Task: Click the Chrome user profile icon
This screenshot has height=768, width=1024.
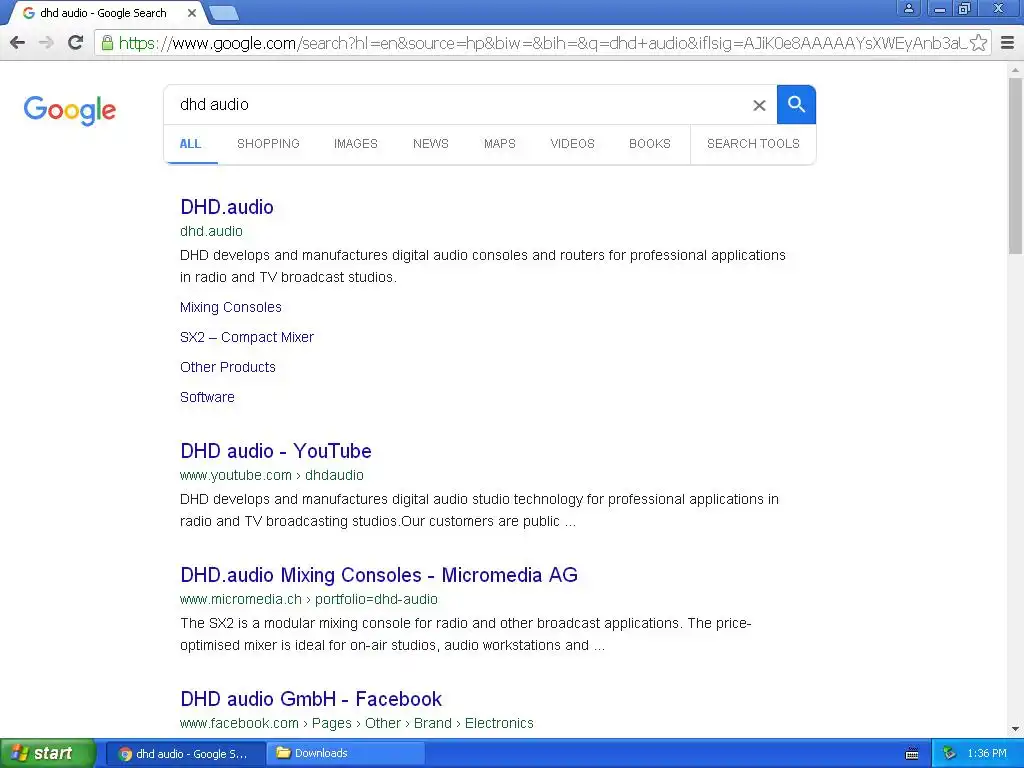Action: pos(909,8)
